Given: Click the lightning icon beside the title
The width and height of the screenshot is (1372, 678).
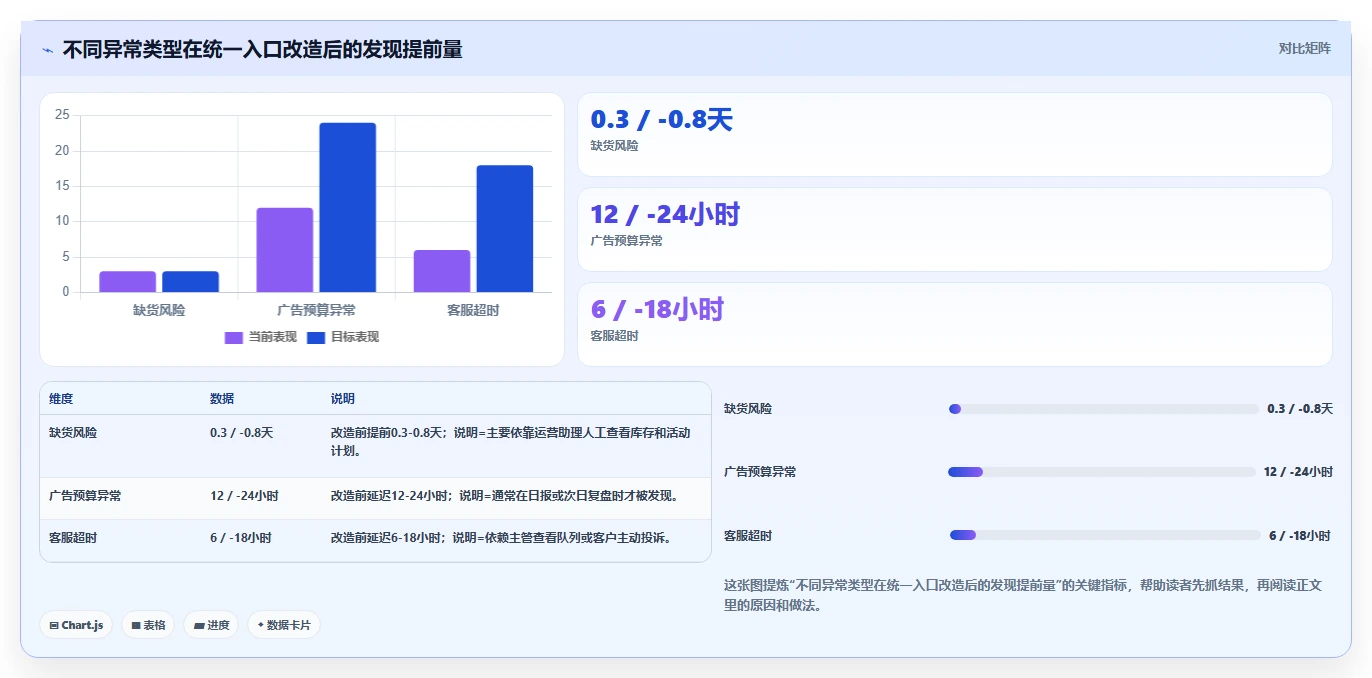Looking at the screenshot, I should (47, 50).
